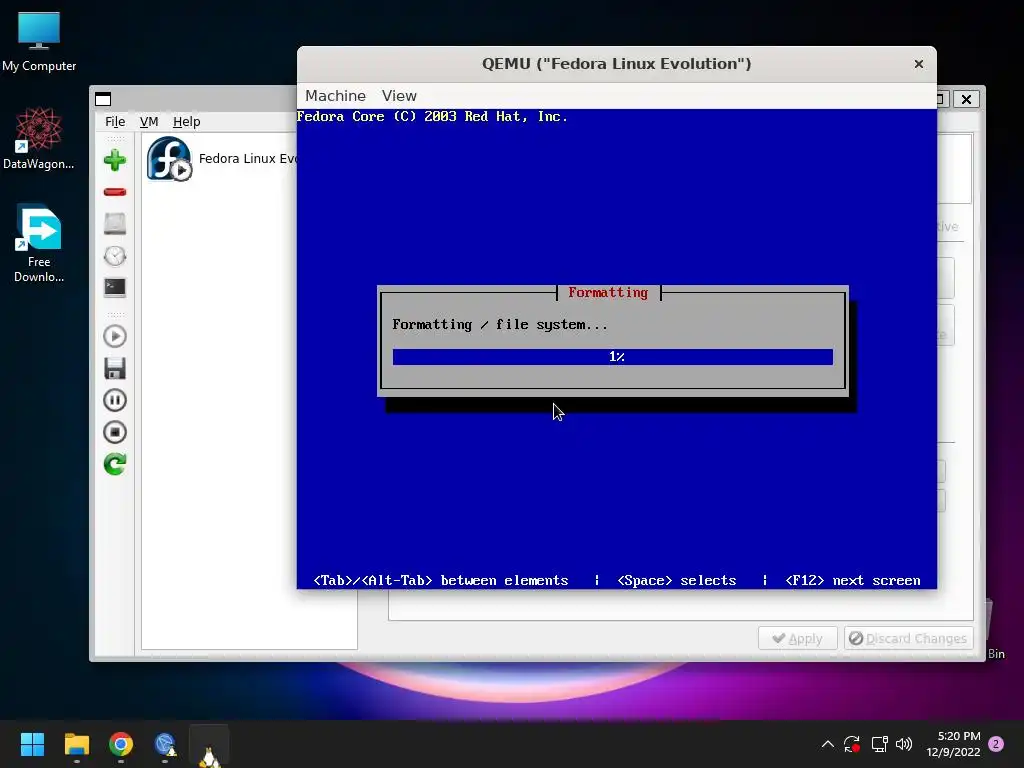1024x768 pixels.
Task: Open the File menu in VM manager
Action: 115,121
